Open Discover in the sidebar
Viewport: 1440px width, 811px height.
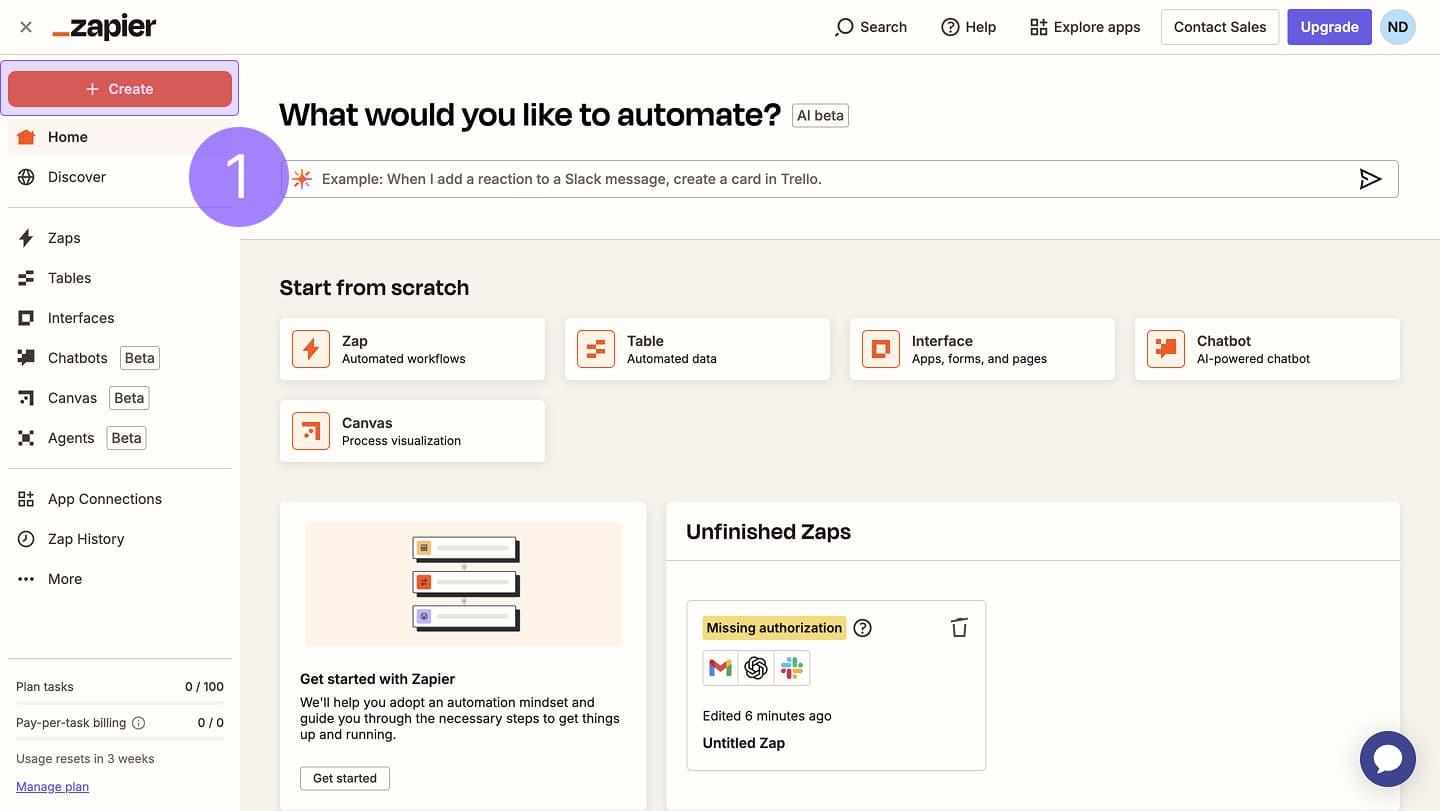(x=120, y=177)
